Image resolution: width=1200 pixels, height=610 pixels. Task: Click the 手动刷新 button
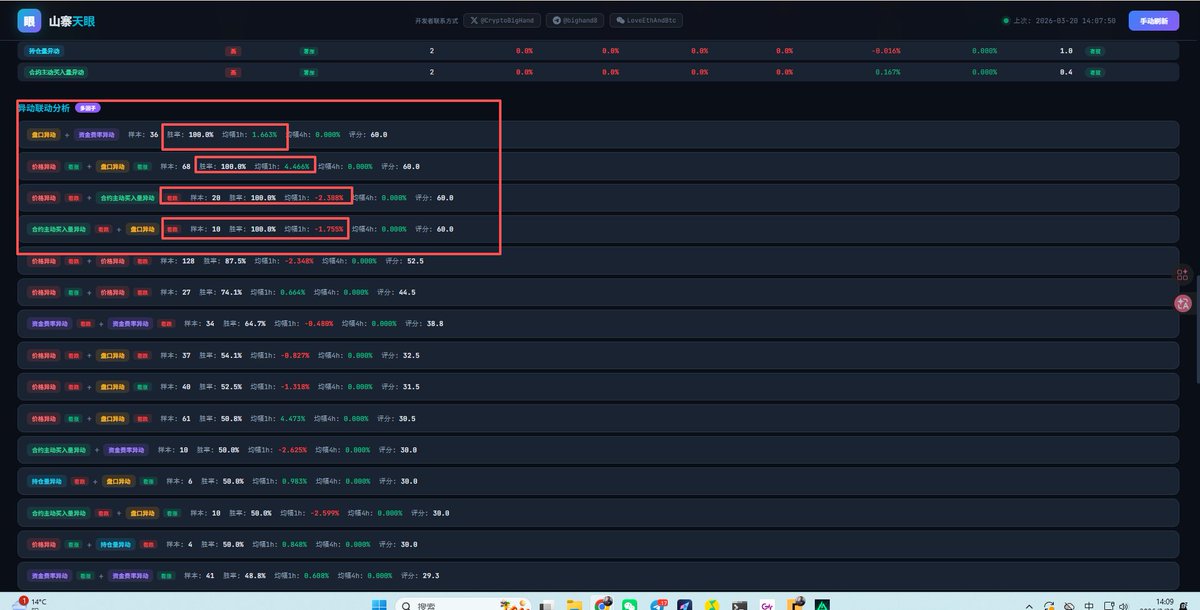1153,20
